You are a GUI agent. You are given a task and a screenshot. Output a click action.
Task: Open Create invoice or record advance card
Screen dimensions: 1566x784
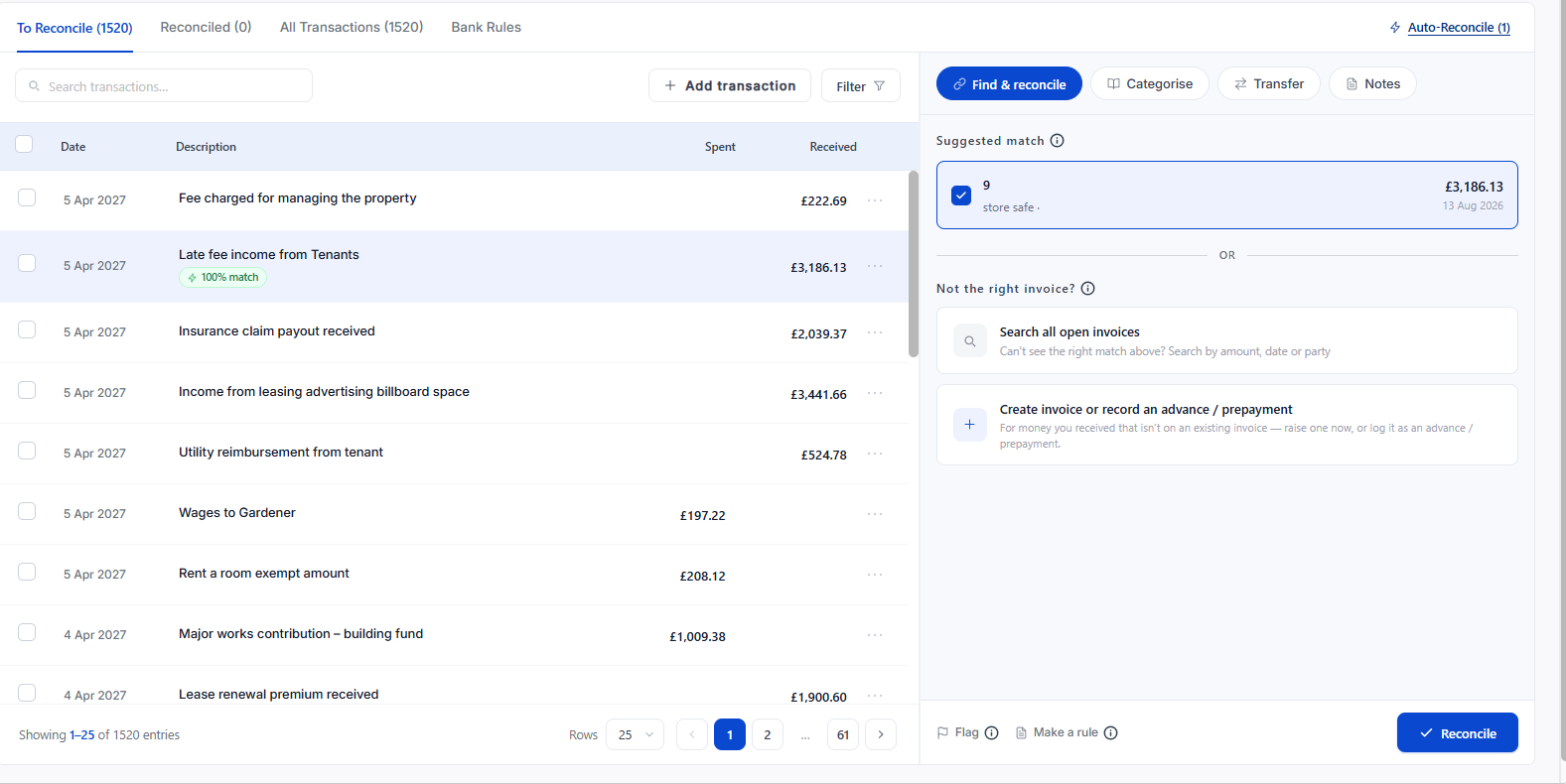(x=1227, y=425)
